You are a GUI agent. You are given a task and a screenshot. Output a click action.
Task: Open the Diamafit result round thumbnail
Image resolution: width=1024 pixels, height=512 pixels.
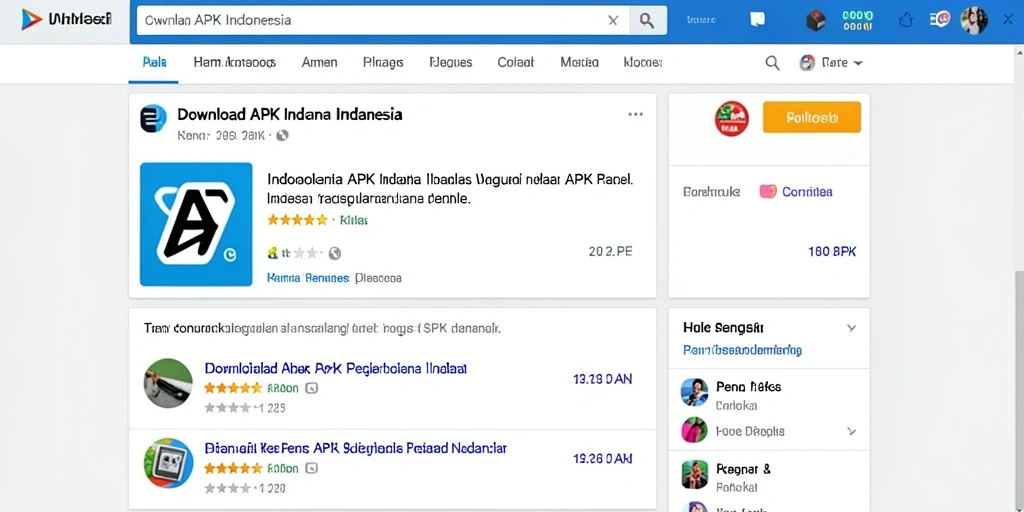point(168,463)
